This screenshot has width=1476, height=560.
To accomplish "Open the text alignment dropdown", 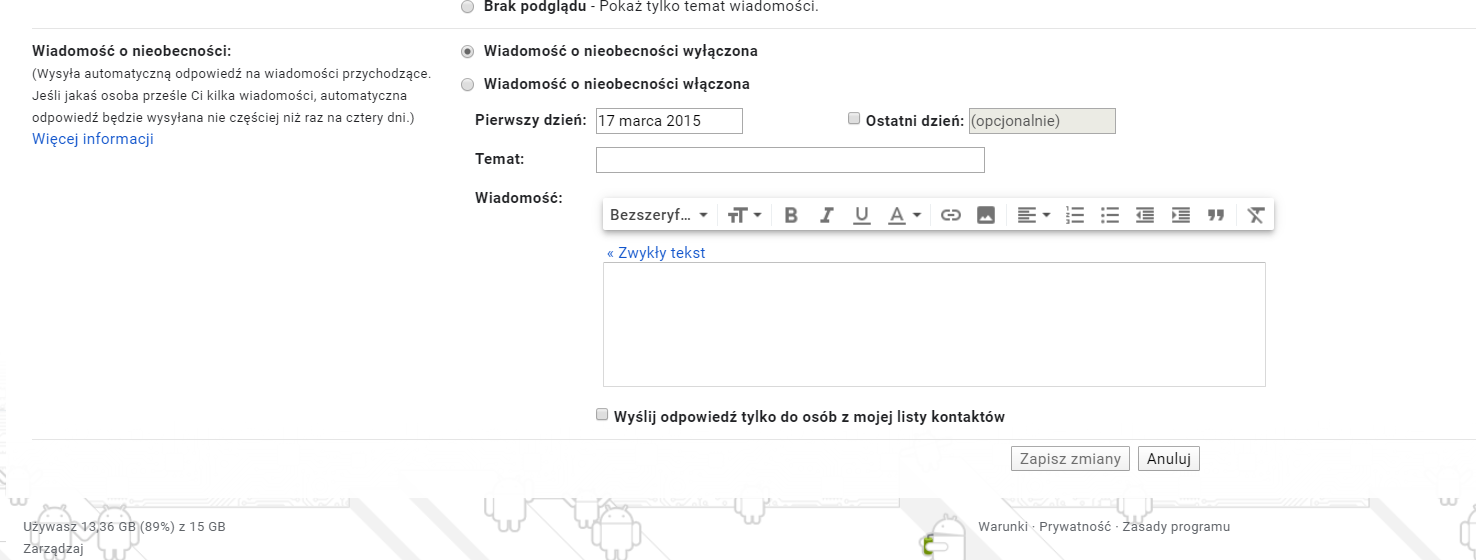I will coord(1033,215).
